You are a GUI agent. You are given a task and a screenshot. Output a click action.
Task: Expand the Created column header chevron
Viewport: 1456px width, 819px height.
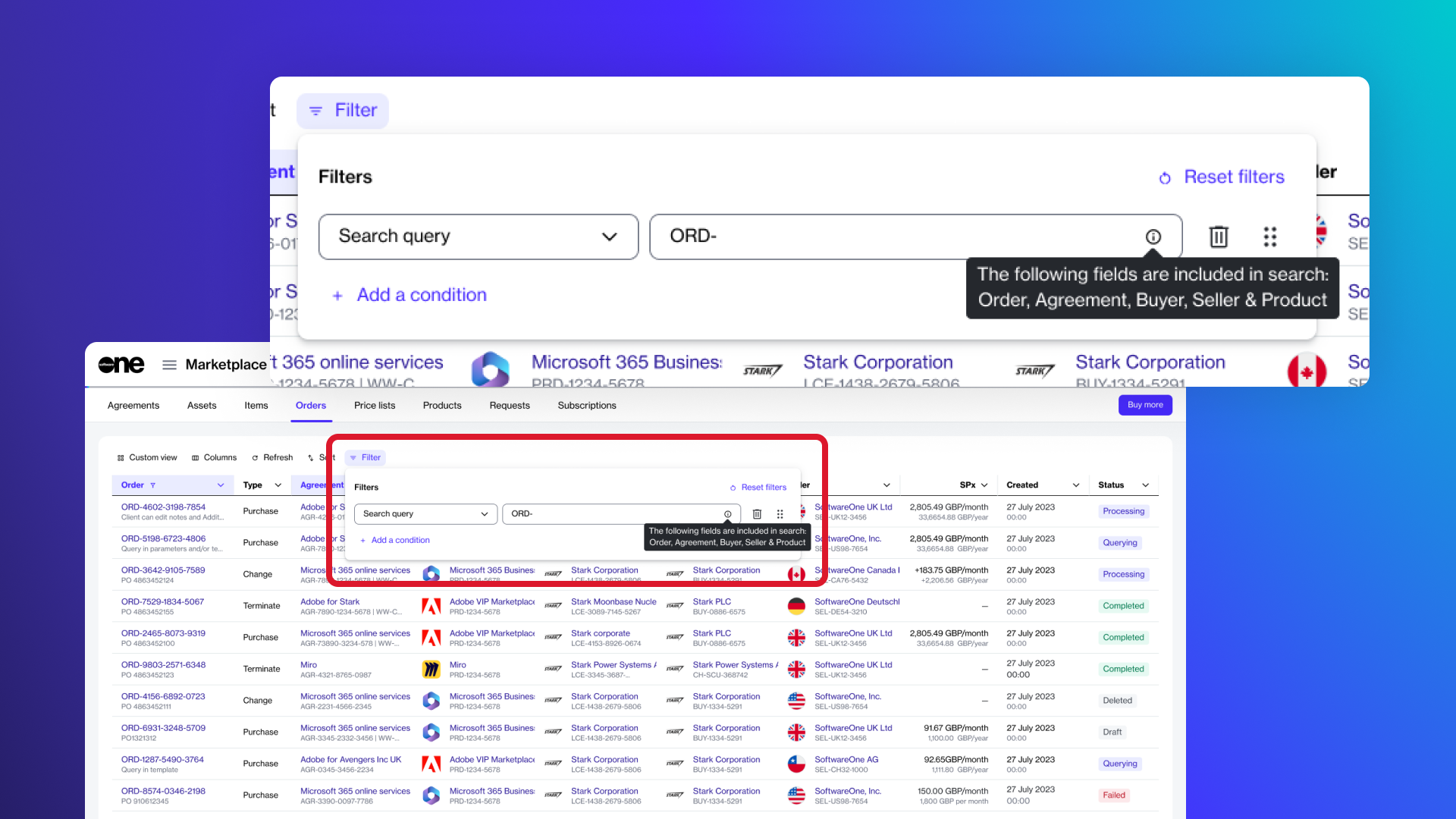[1075, 485]
